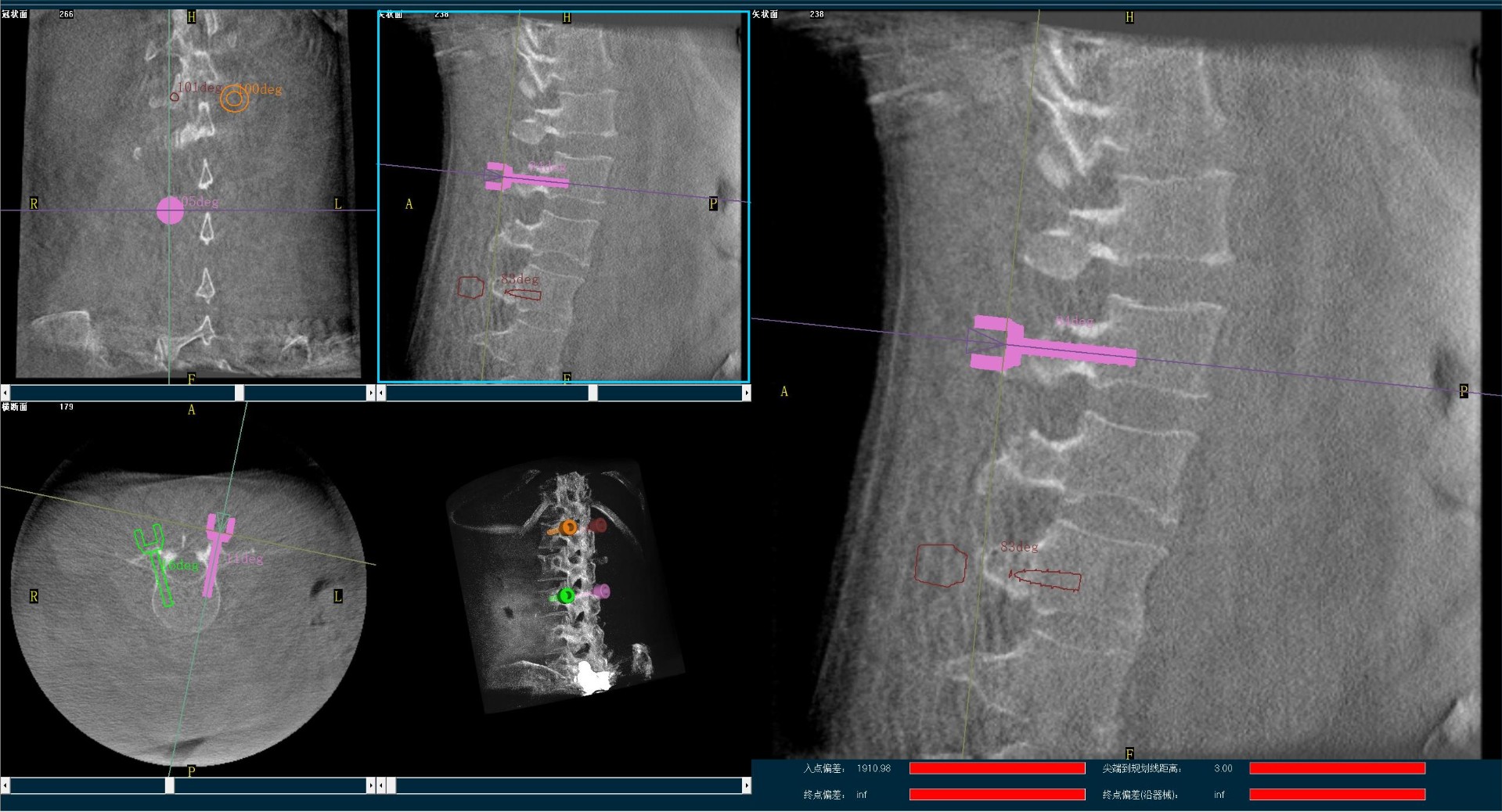
Task: Click the axial view slice slider thumb
Action: click(x=169, y=785)
